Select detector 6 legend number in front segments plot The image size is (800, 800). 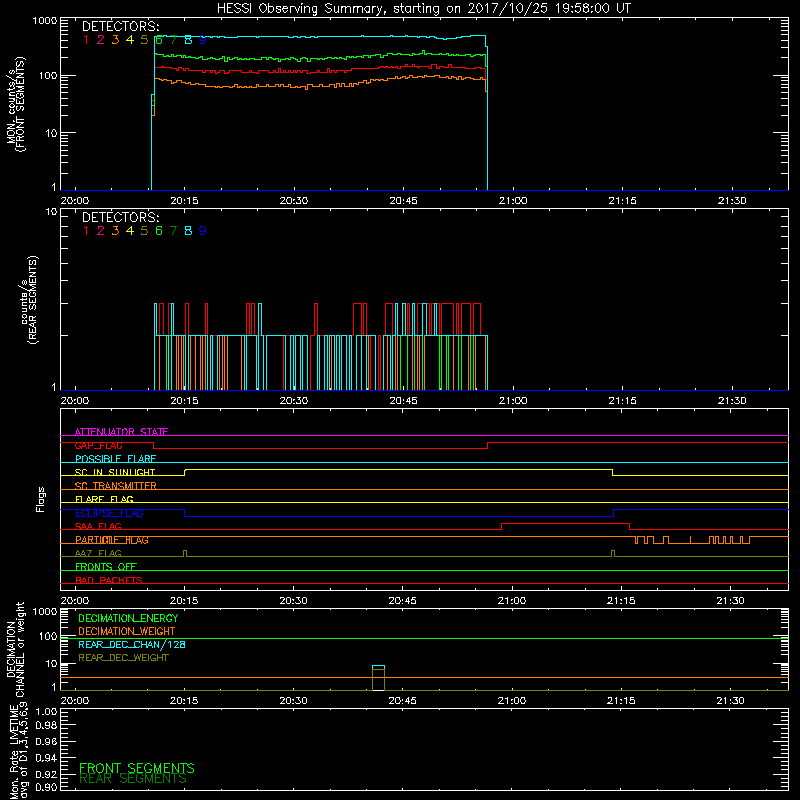(x=159, y=40)
